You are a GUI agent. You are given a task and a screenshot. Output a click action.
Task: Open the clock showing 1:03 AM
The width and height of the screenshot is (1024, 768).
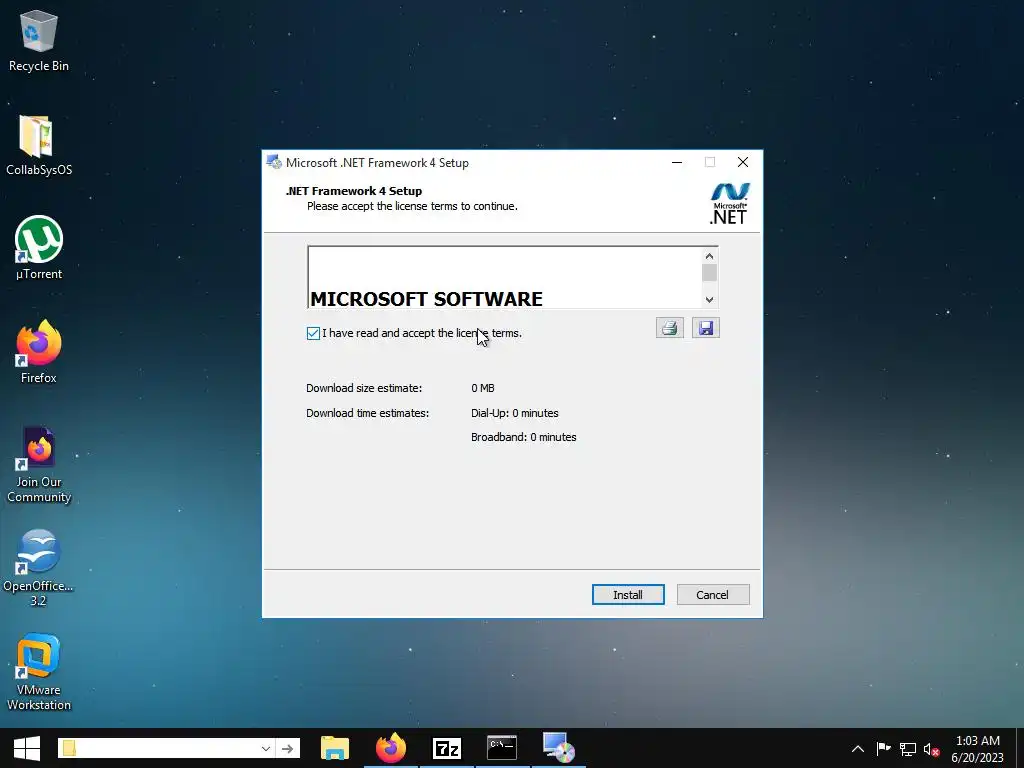coord(977,749)
